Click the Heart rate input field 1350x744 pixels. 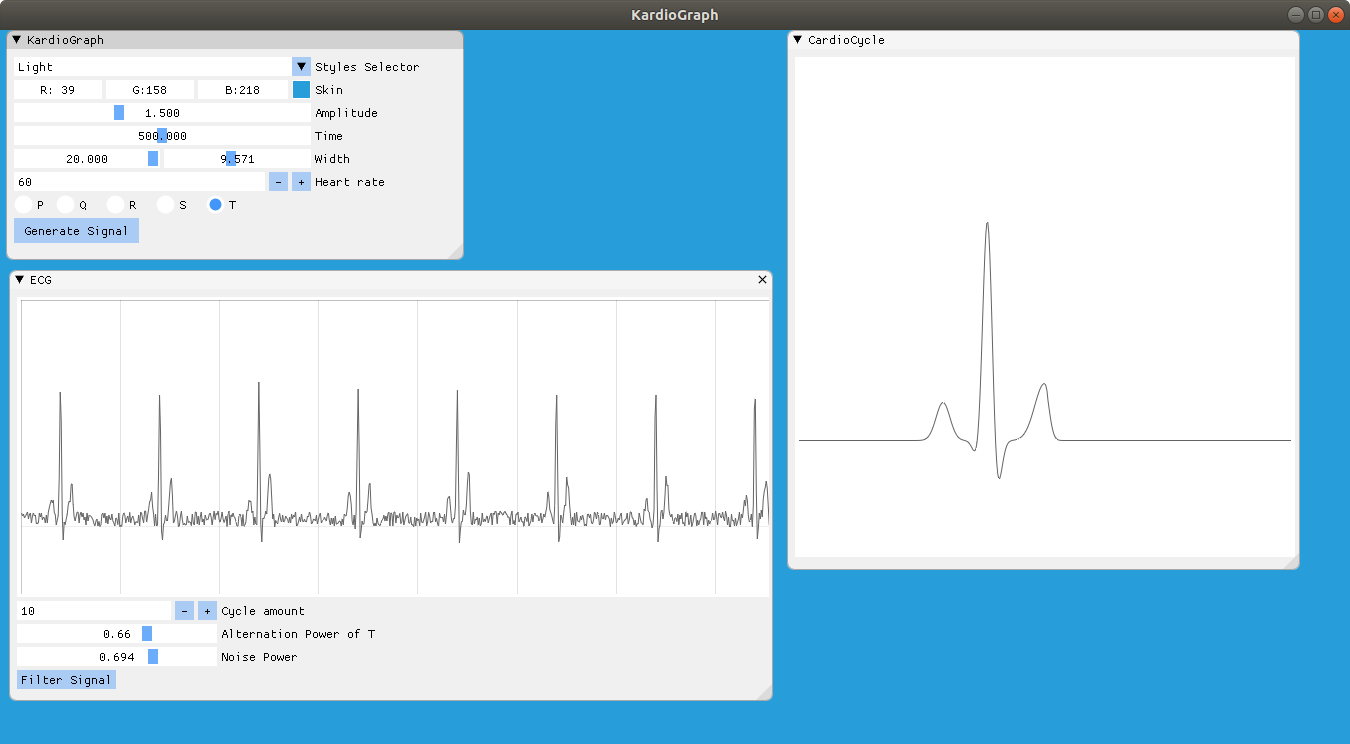[x=140, y=181]
